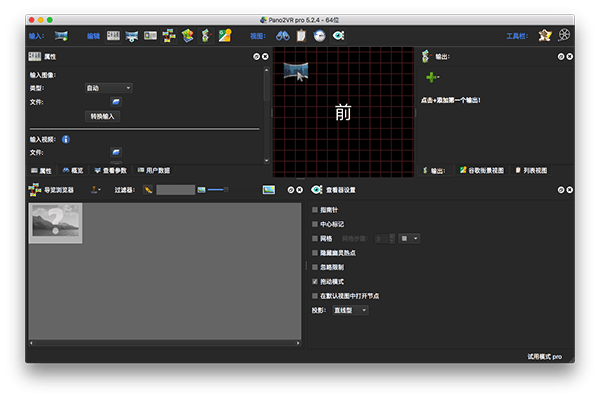600x400 pixels.
Task: Click the binoculars icon in the view toolbar
Action: coord(283,36)
